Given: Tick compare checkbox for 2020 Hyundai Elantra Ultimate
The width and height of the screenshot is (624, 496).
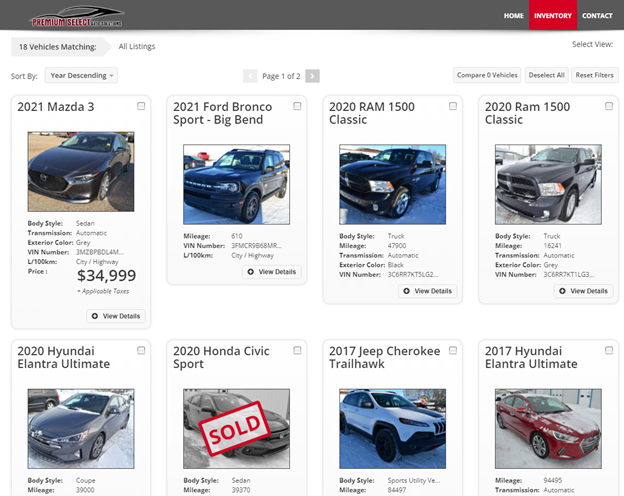Looking at the screenshot, I should point(141,350).
